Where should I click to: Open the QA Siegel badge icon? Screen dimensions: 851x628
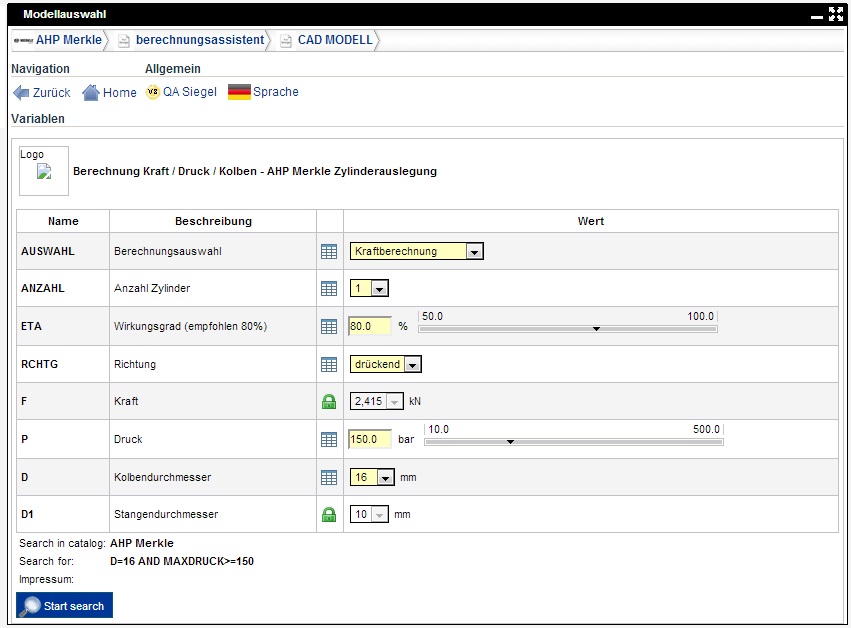(153, 92)
